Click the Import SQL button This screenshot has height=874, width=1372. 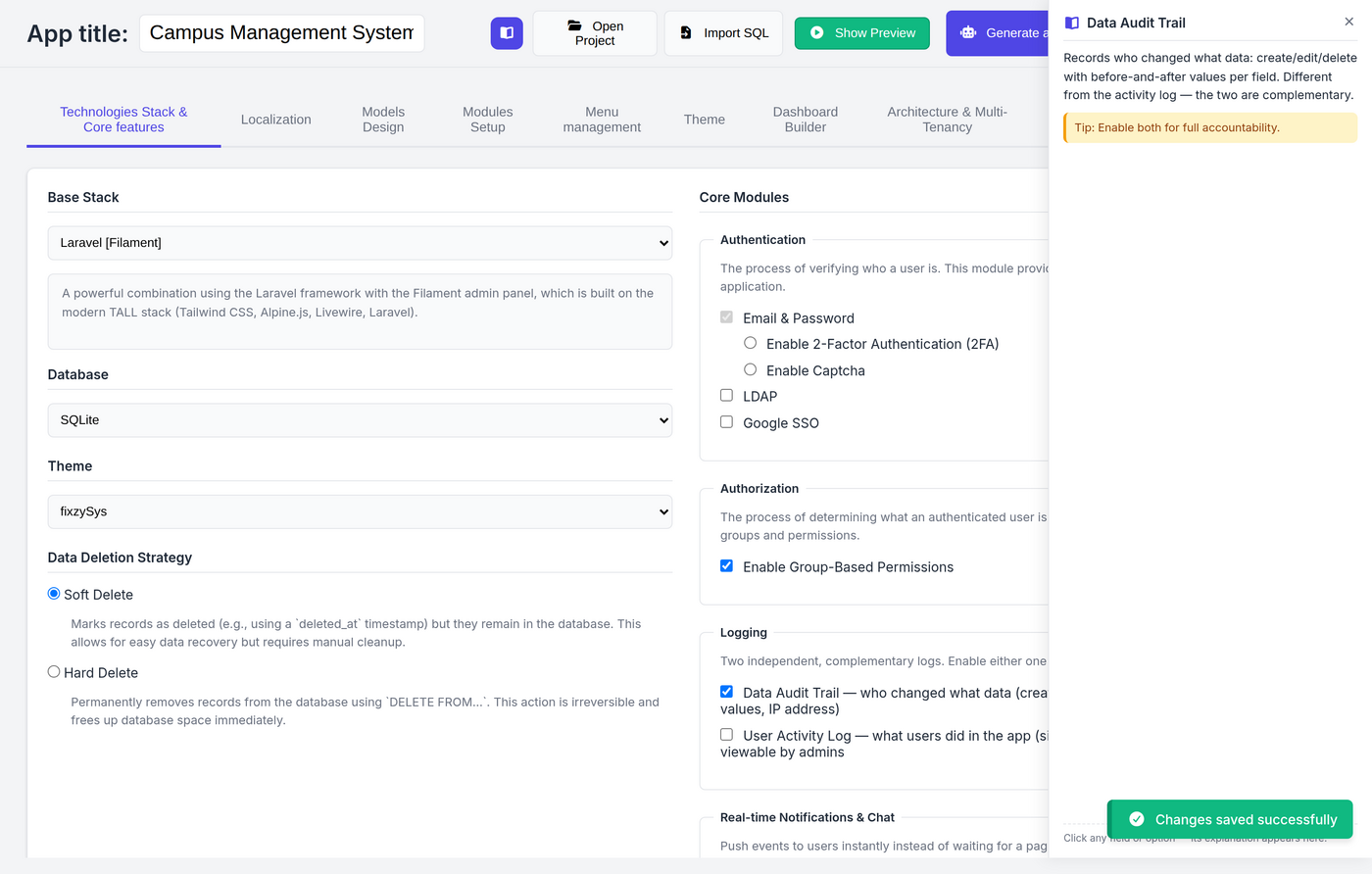click(x=723, y=33)
